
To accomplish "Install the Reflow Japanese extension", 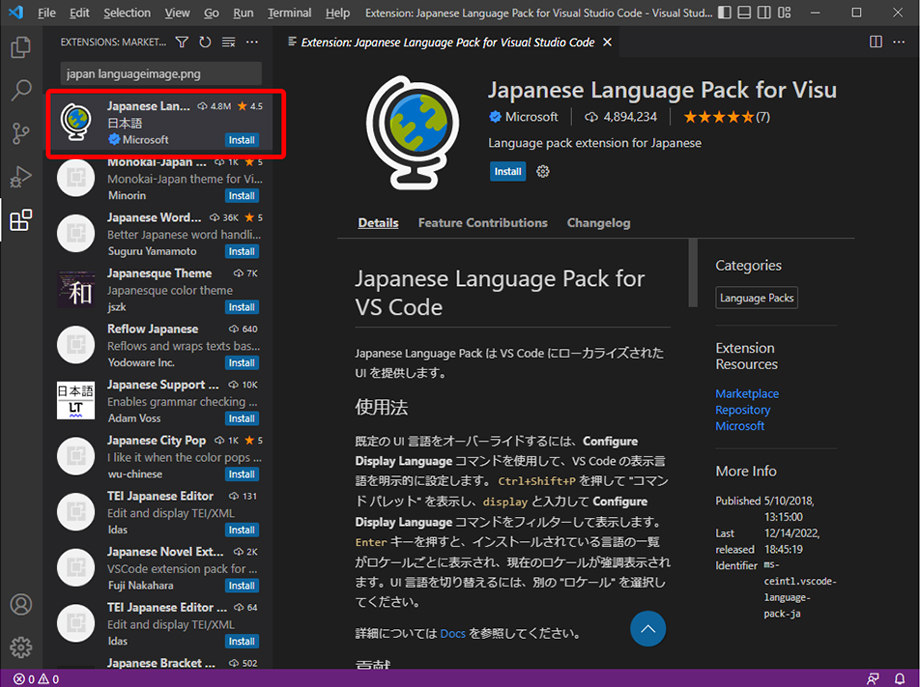I will pos(242,363).
